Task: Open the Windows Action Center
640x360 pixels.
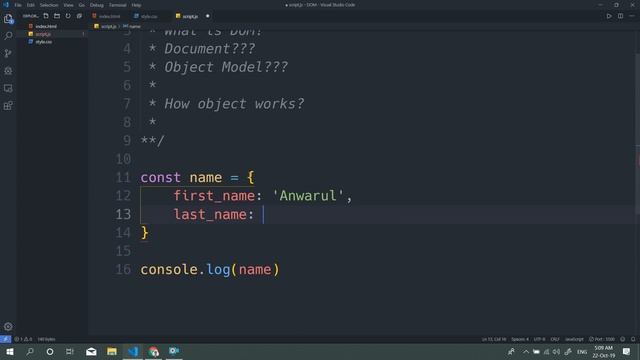Action: coord(627,351)
